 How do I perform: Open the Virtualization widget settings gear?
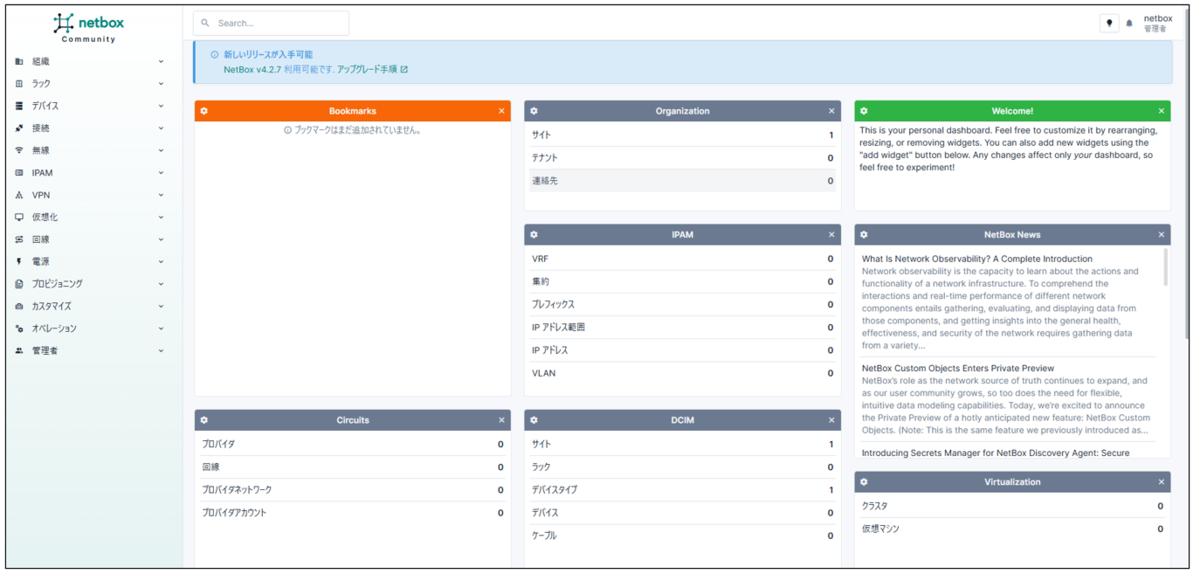[864, 482]
